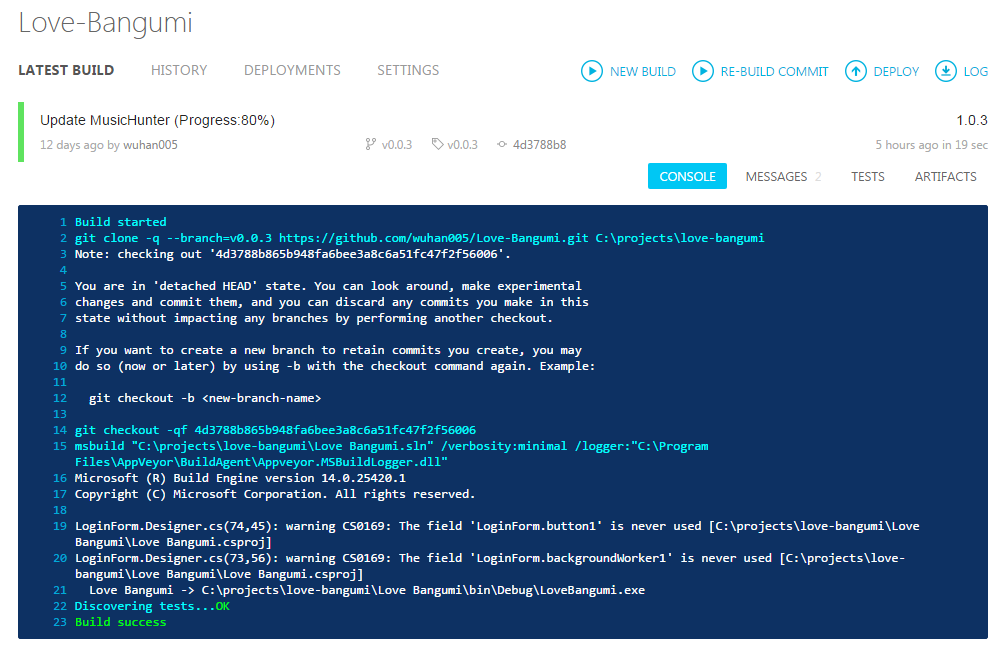
Task: Open the Settings tab
Action: (x=408, y=70)
